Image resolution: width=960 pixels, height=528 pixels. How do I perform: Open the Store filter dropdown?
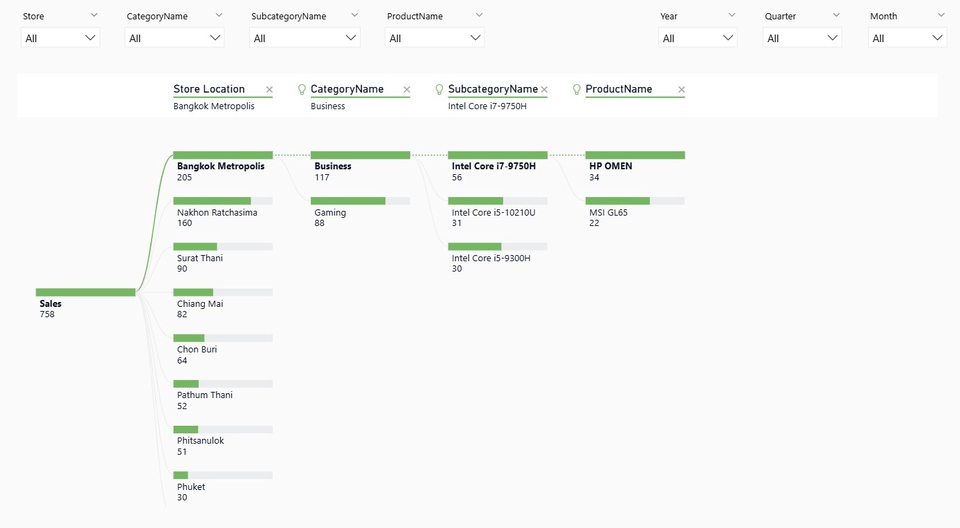(60, 38)
